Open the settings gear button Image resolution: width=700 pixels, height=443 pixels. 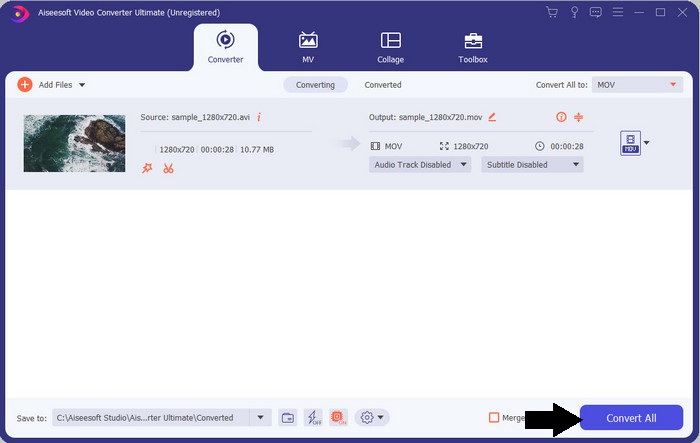click(367, 418)
